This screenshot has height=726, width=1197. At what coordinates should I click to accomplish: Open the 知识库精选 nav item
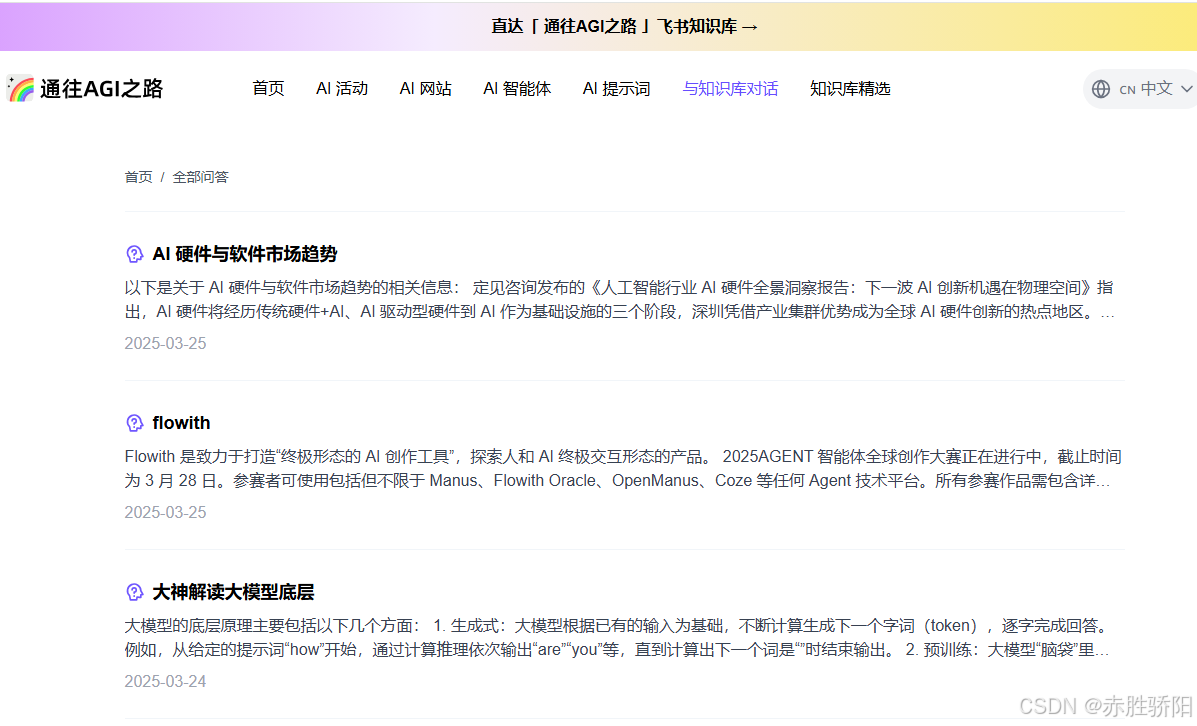(x=850, y=89)
